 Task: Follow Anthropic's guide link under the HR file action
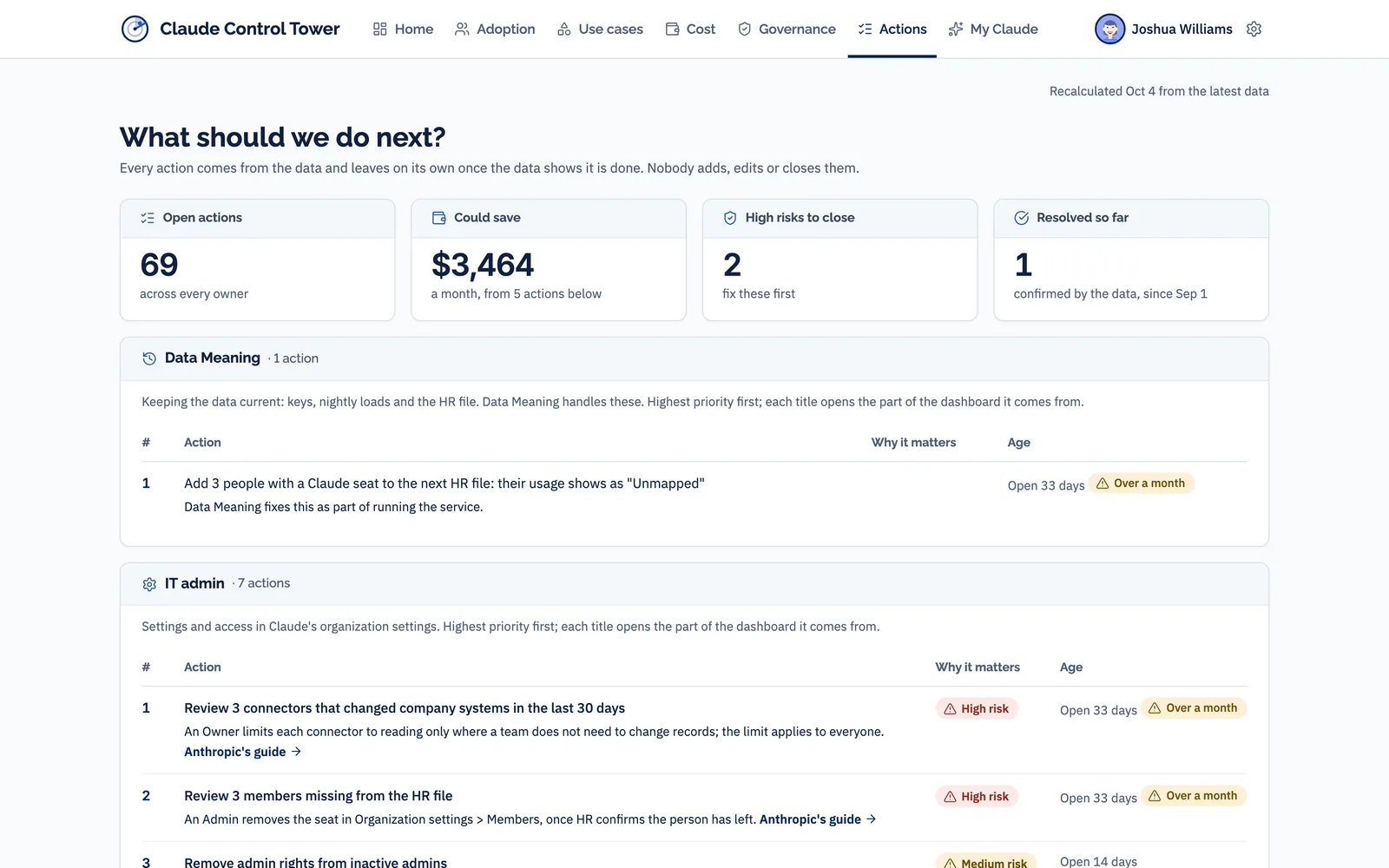point(818,819)
